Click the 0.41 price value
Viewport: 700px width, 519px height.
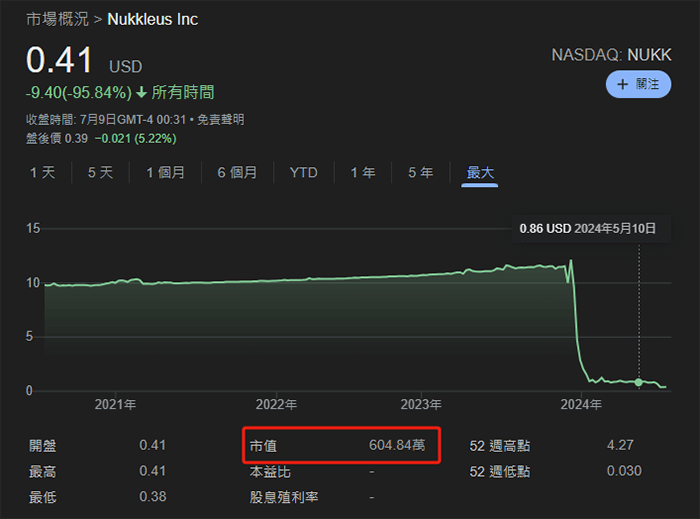(59, 60)
